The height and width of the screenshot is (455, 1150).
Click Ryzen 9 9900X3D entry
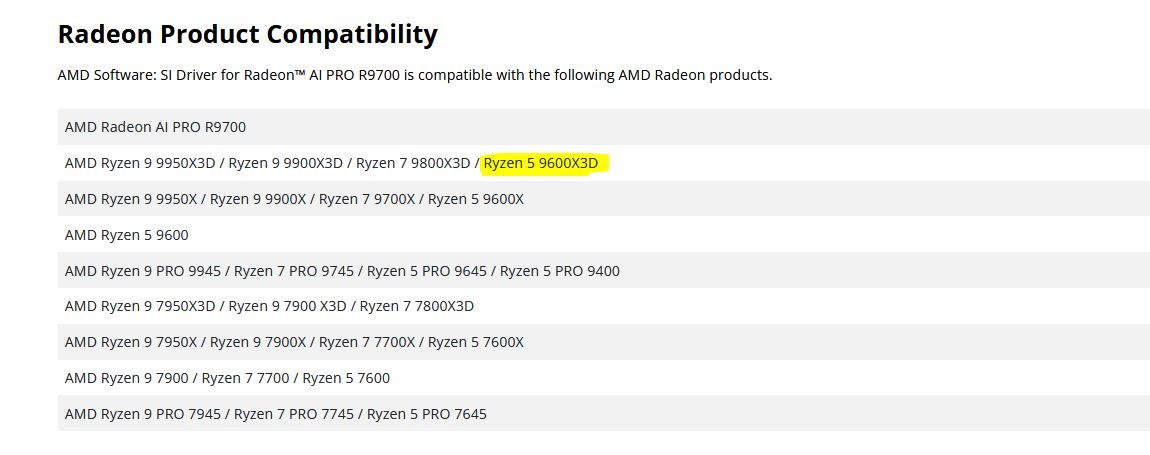(x=286, y=163)
